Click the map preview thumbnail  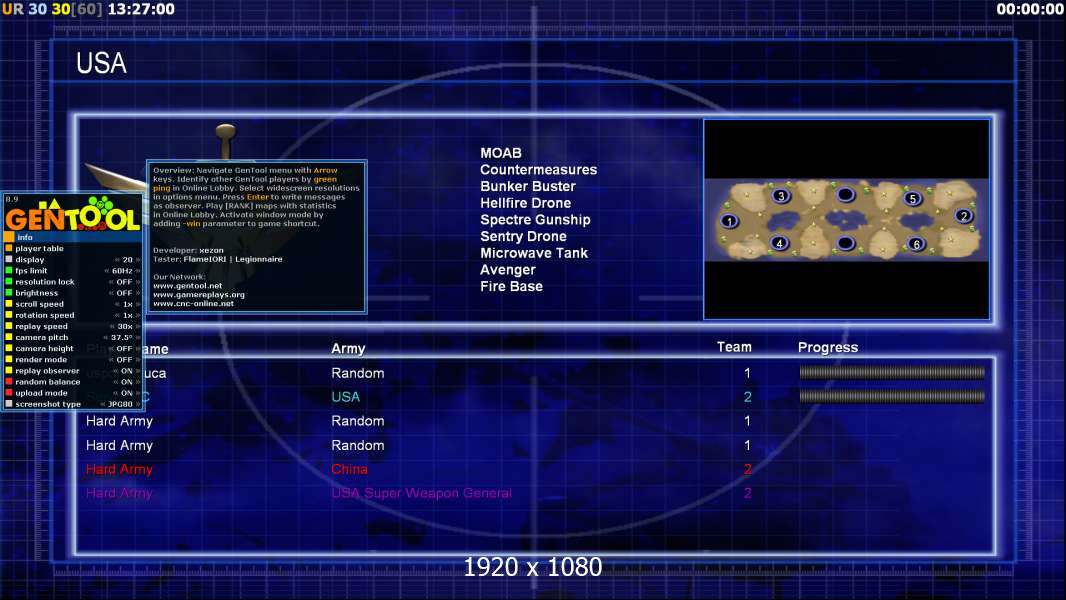[x=846, y=219]
